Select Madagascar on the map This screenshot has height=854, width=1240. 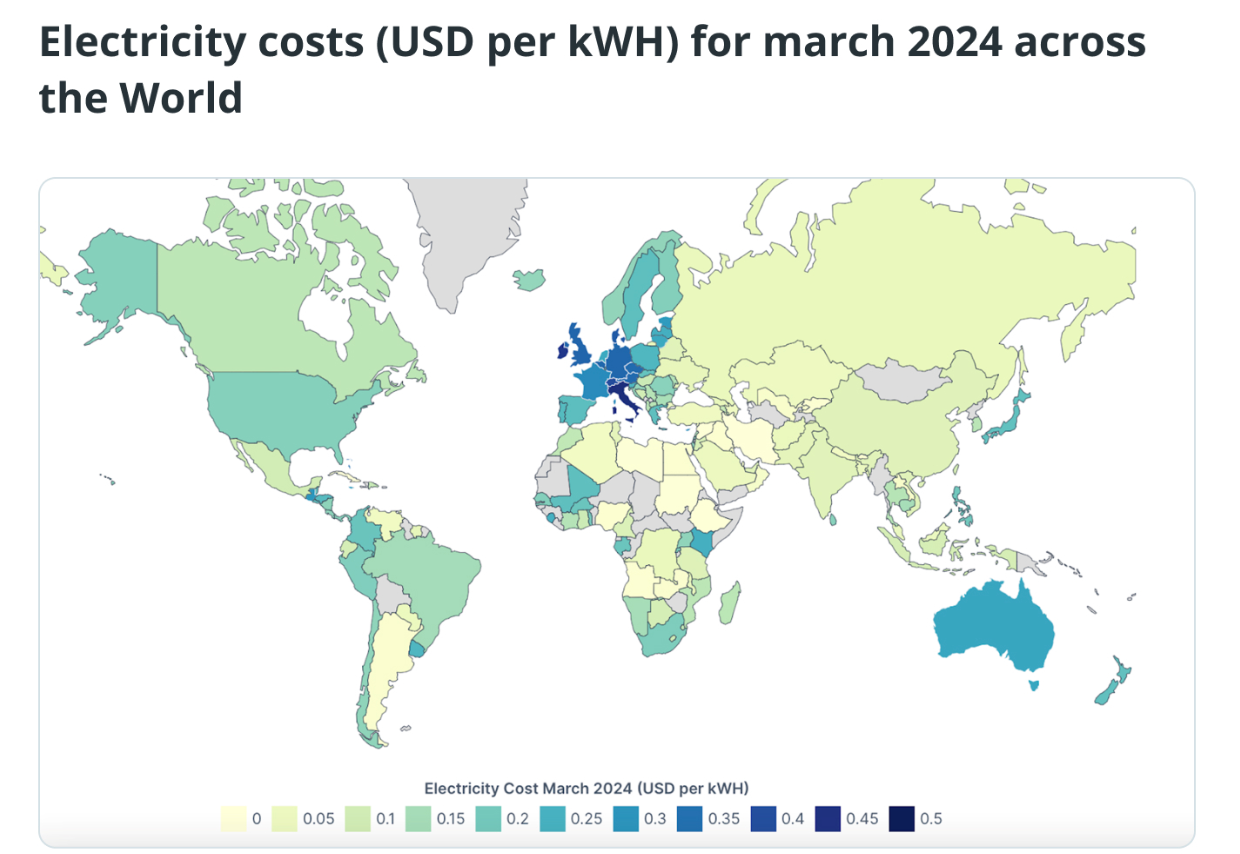[x=731, y=603]
